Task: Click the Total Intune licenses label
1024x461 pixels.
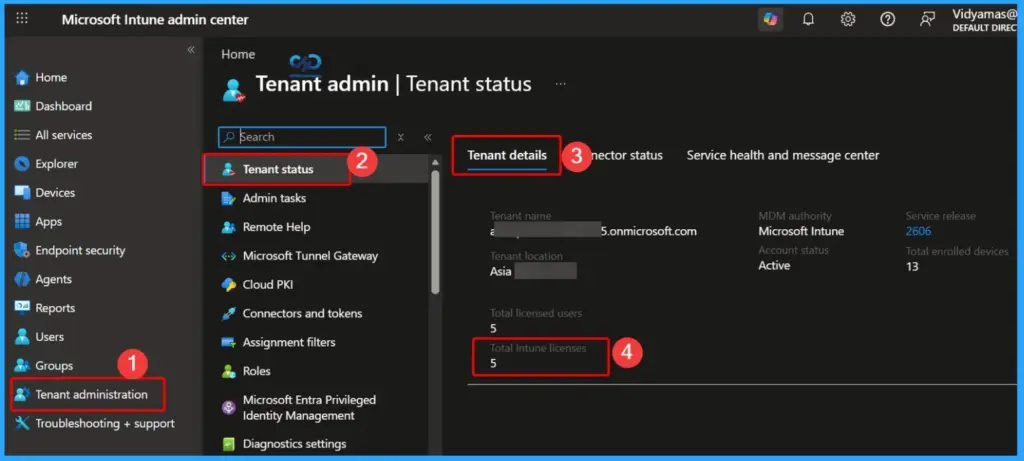Action: tap(538, 348)
